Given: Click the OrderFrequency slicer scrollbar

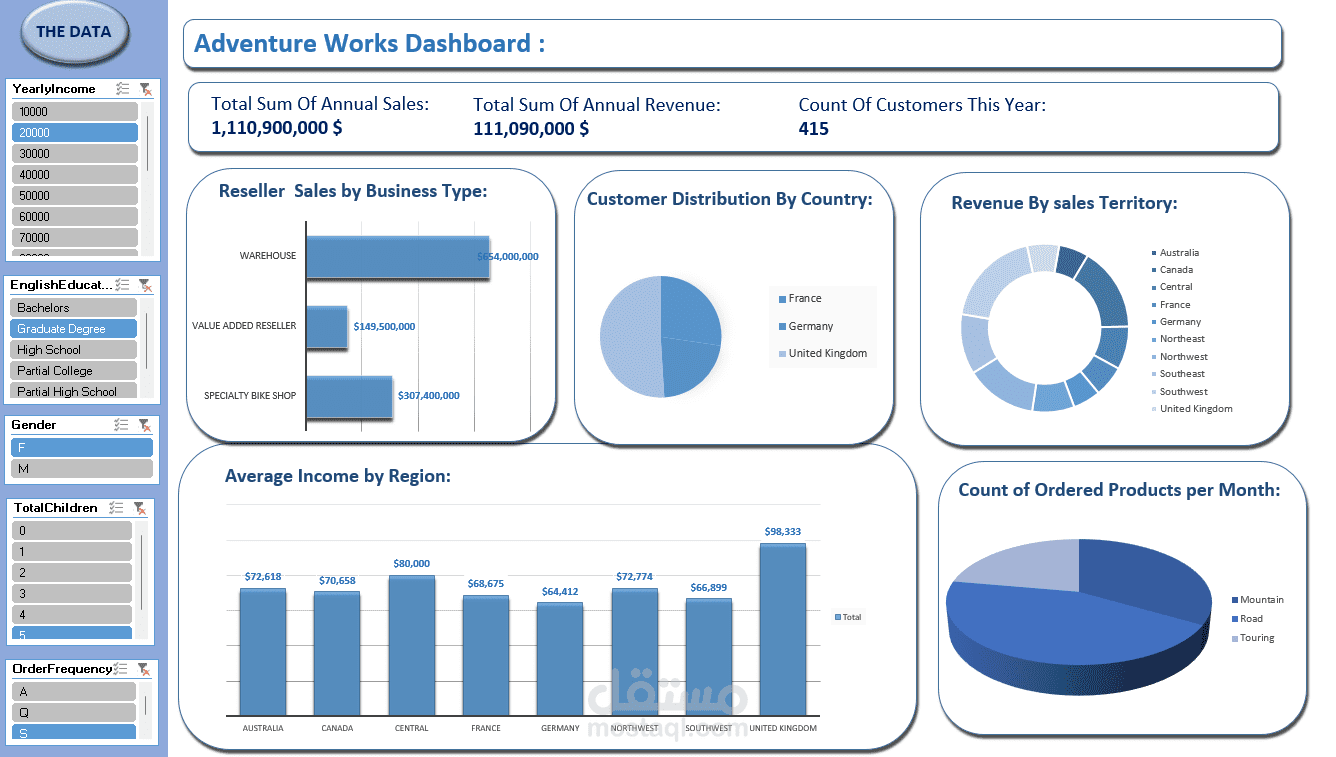Looking at the screenshot, I should pos(146,711).
